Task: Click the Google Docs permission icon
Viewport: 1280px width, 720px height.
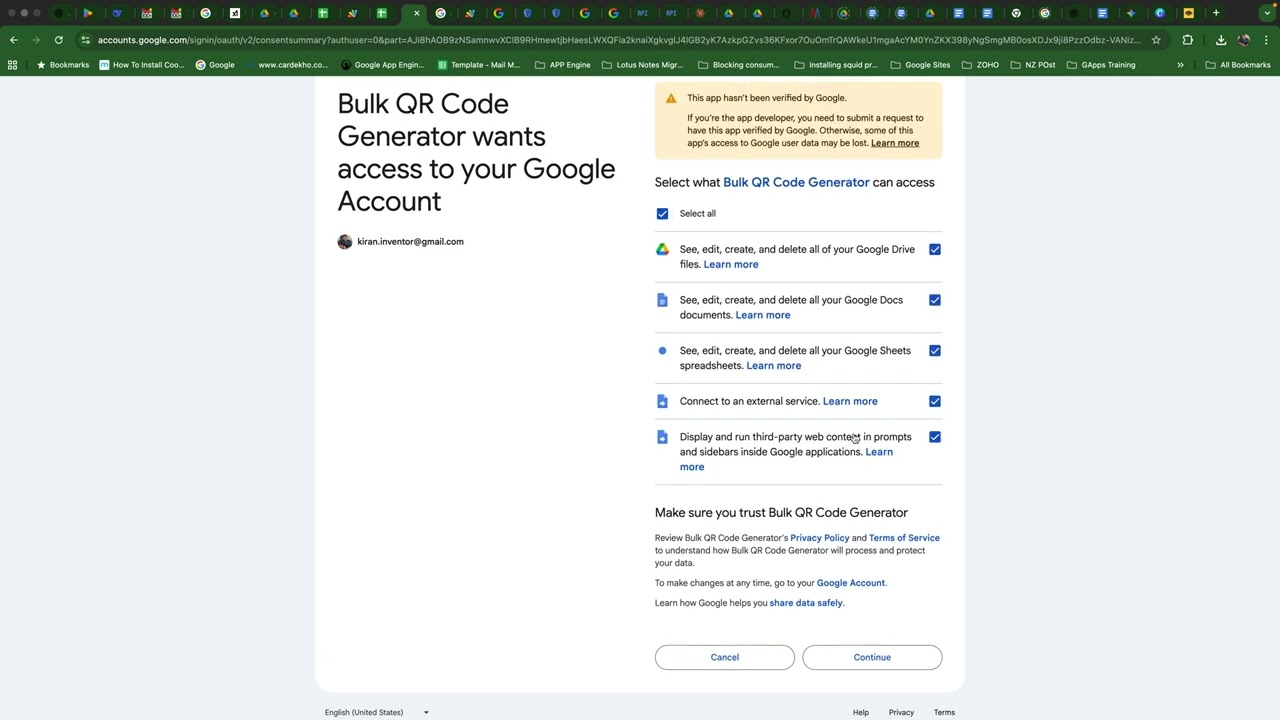Action: pos(662,300)
